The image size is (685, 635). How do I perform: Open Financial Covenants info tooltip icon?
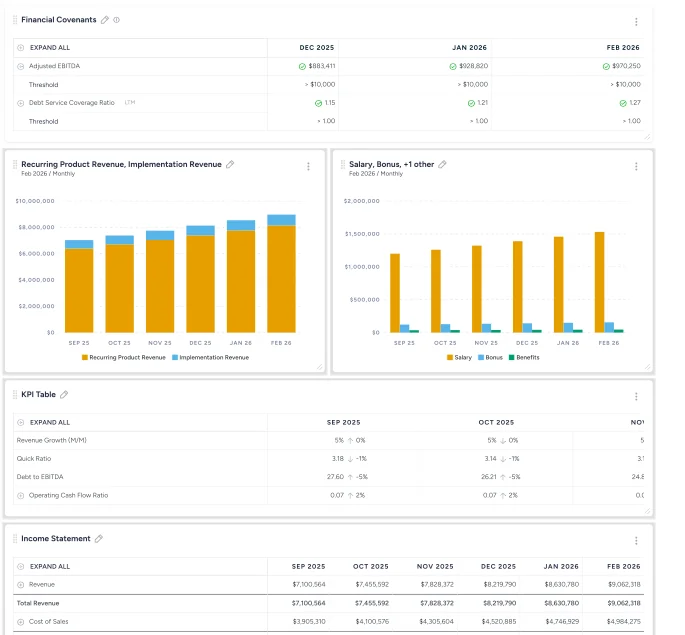tap(117, 20)
